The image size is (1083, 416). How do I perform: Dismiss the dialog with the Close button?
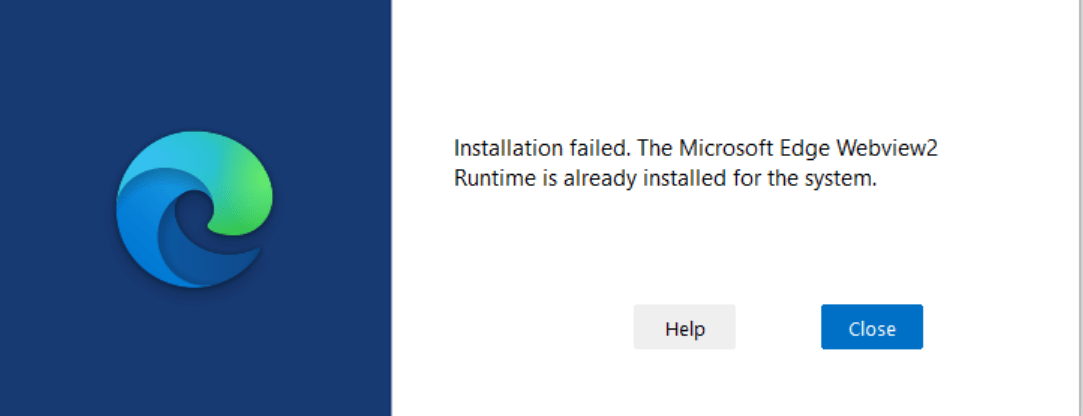point(871,328)
